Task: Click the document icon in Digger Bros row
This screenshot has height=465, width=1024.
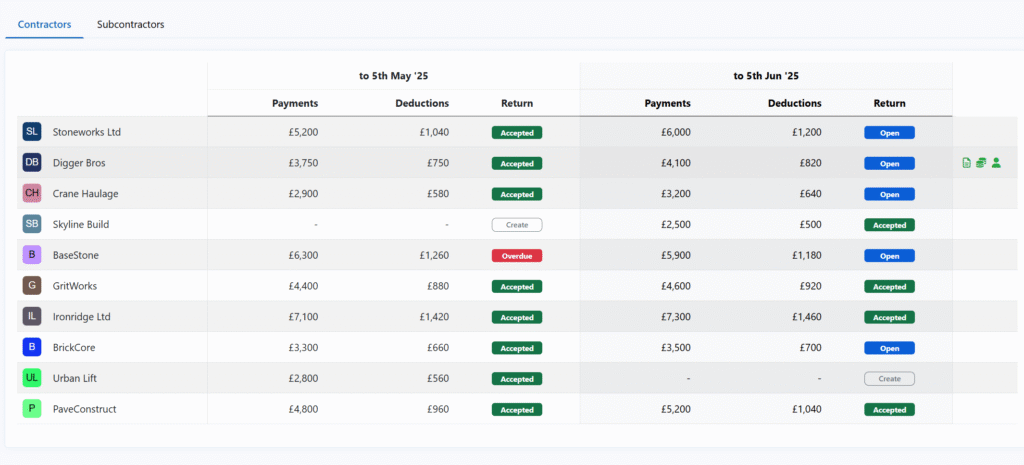Action: 966,163
